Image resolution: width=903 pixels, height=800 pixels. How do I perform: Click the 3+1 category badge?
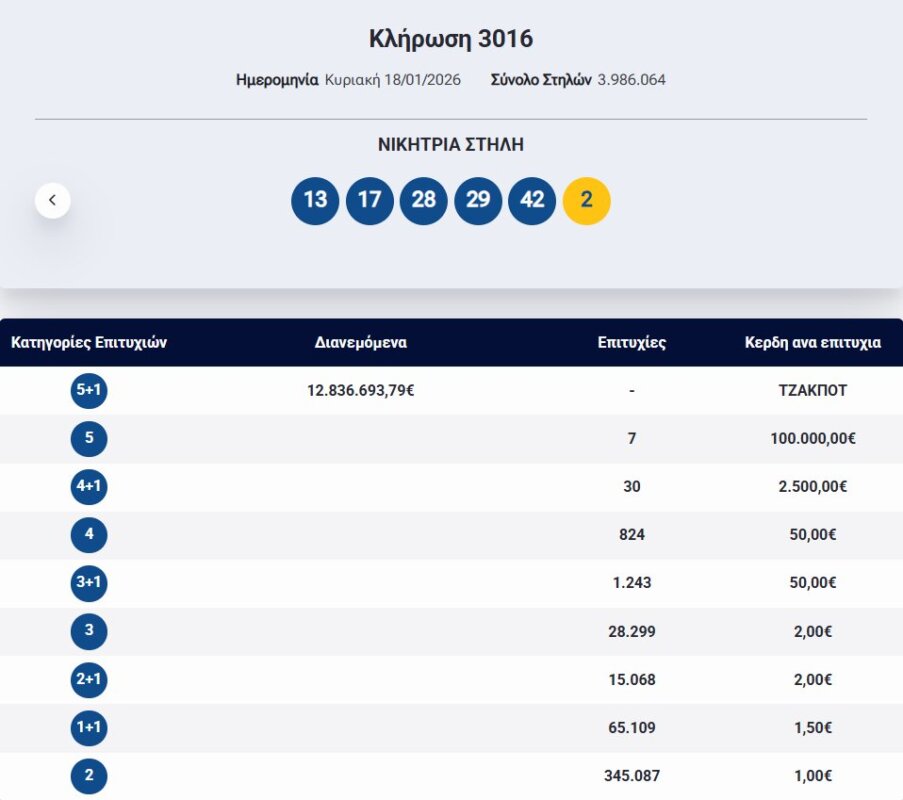pyautogui.click(x=89, y=583)
